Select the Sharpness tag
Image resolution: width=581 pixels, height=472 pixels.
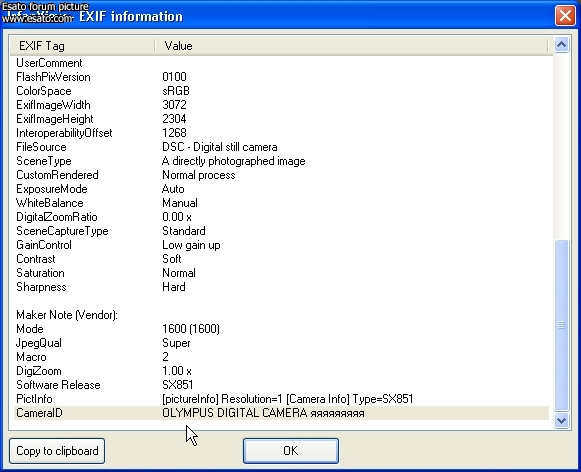pyautogui.click(x=41, y=287)
